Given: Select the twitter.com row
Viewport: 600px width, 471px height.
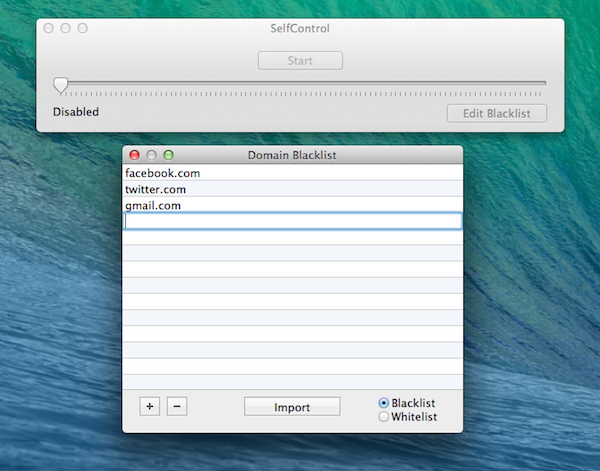Looking at the screenshot, I should 292,189.
